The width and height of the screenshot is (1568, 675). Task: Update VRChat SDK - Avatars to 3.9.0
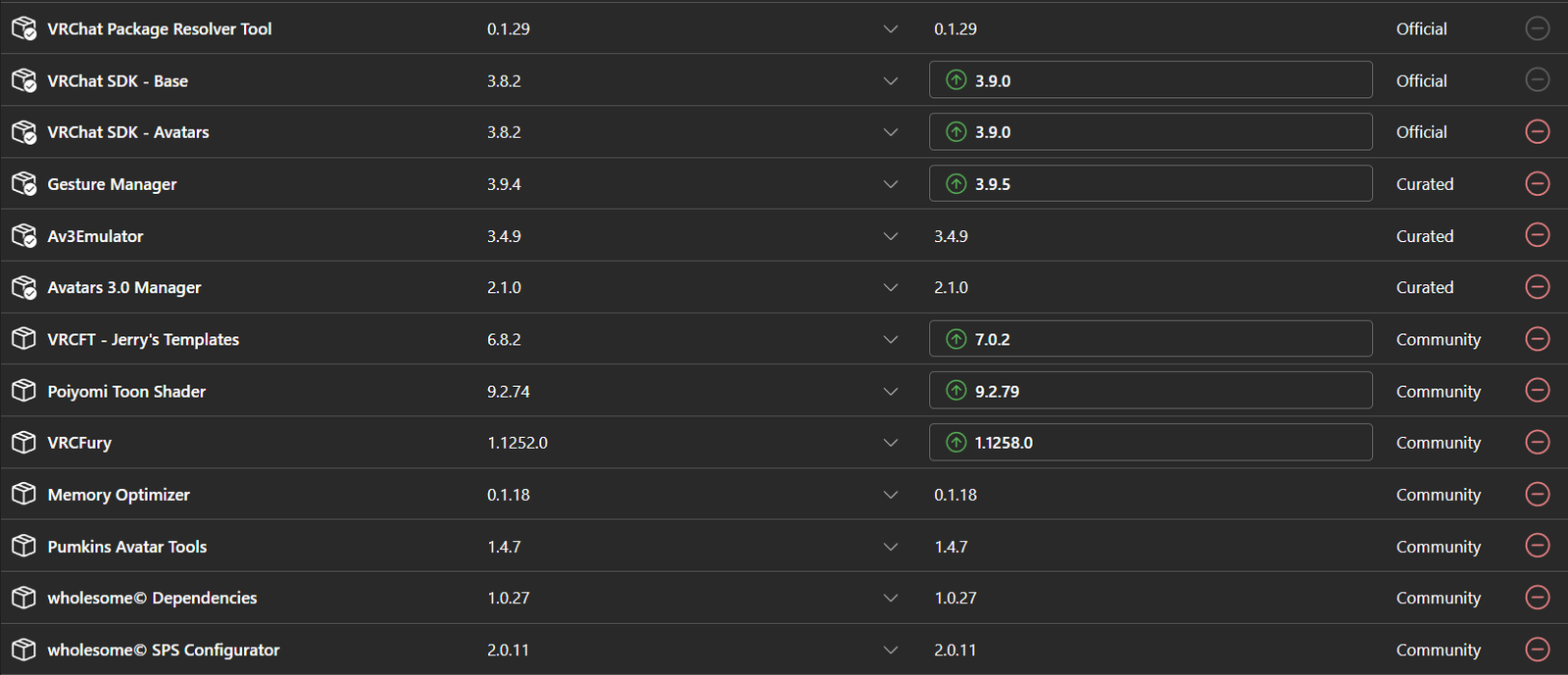(1150, 132)
